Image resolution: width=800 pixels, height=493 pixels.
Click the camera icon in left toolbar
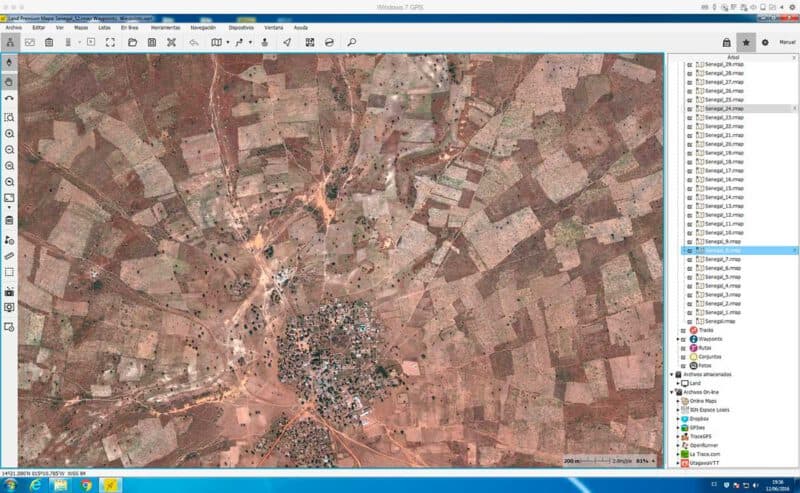click(9, 292)
